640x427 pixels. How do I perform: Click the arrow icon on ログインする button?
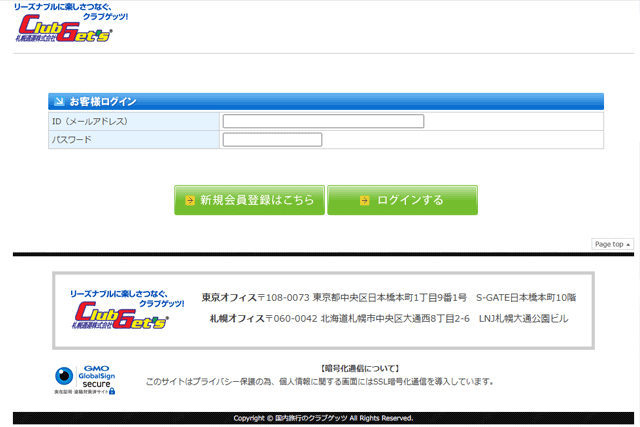pyautogui.click(x=365, y=200)
